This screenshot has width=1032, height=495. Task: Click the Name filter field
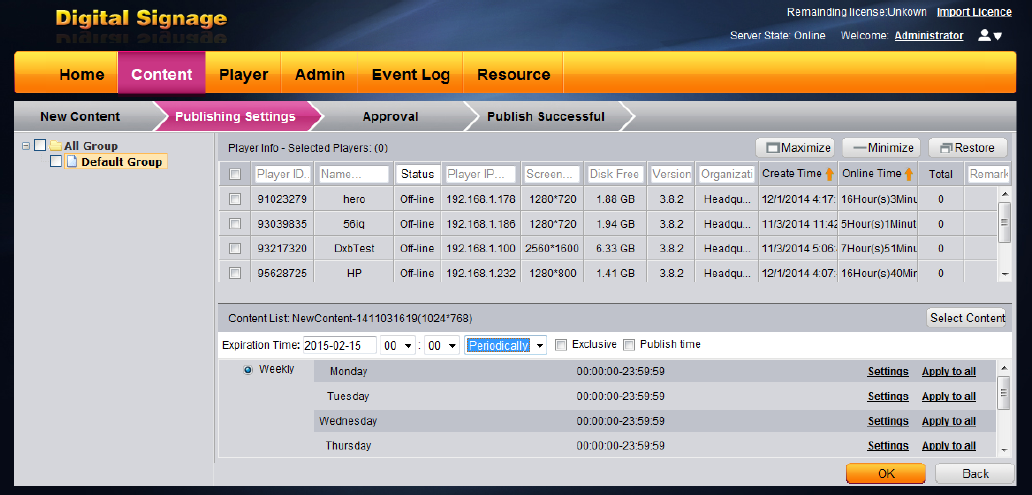(x=354, y=174)
